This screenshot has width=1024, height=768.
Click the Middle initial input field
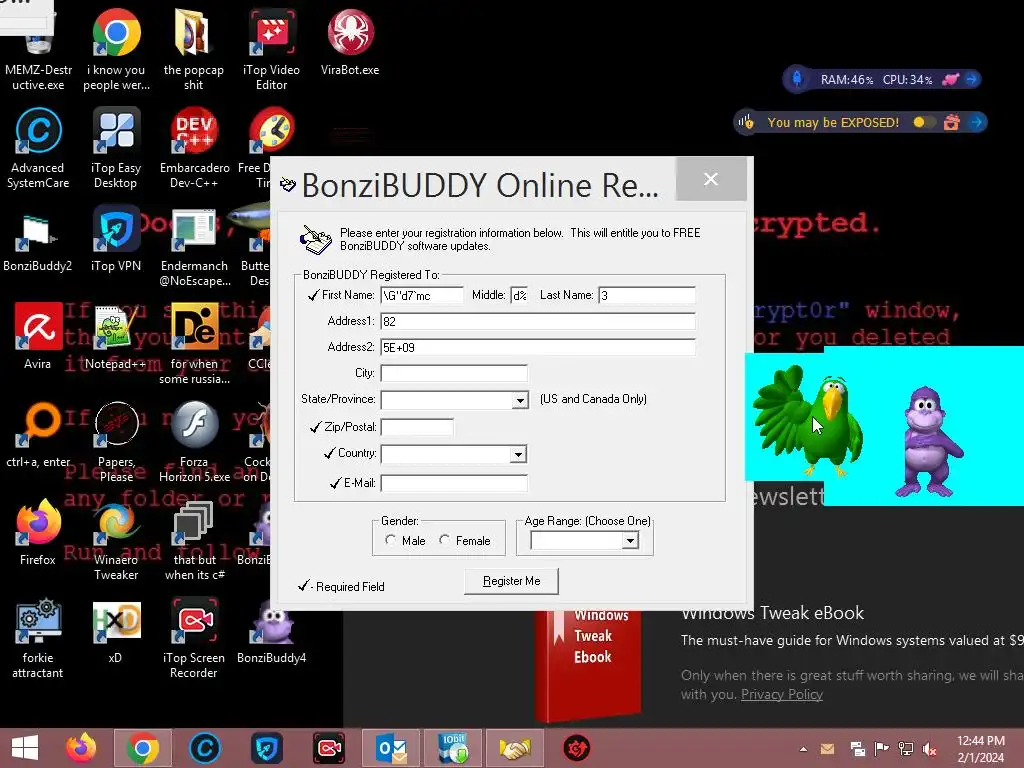click(519, 295)
